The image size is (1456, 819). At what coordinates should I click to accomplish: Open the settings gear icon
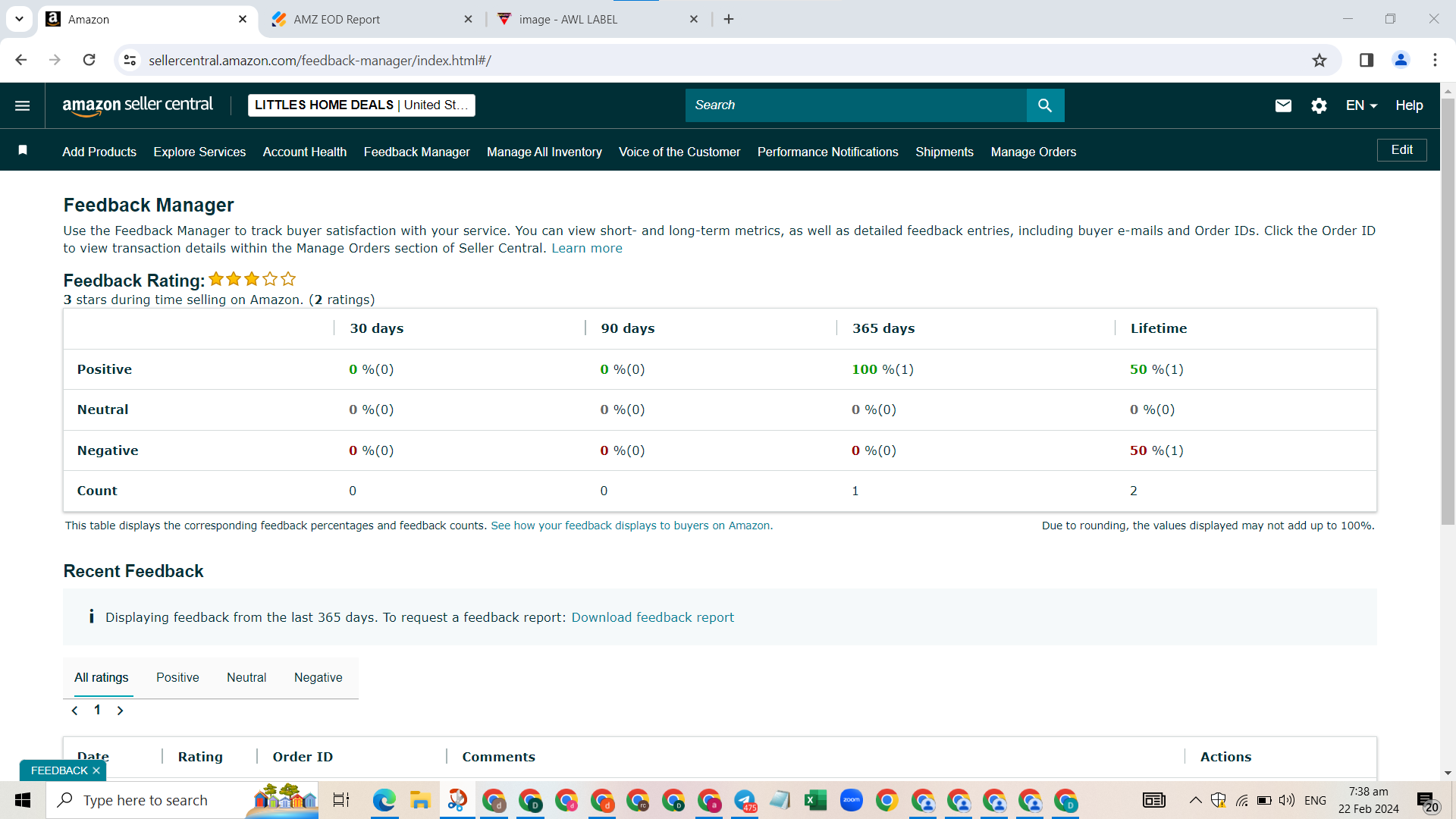pyautogui.click(x=1319, y=105)
